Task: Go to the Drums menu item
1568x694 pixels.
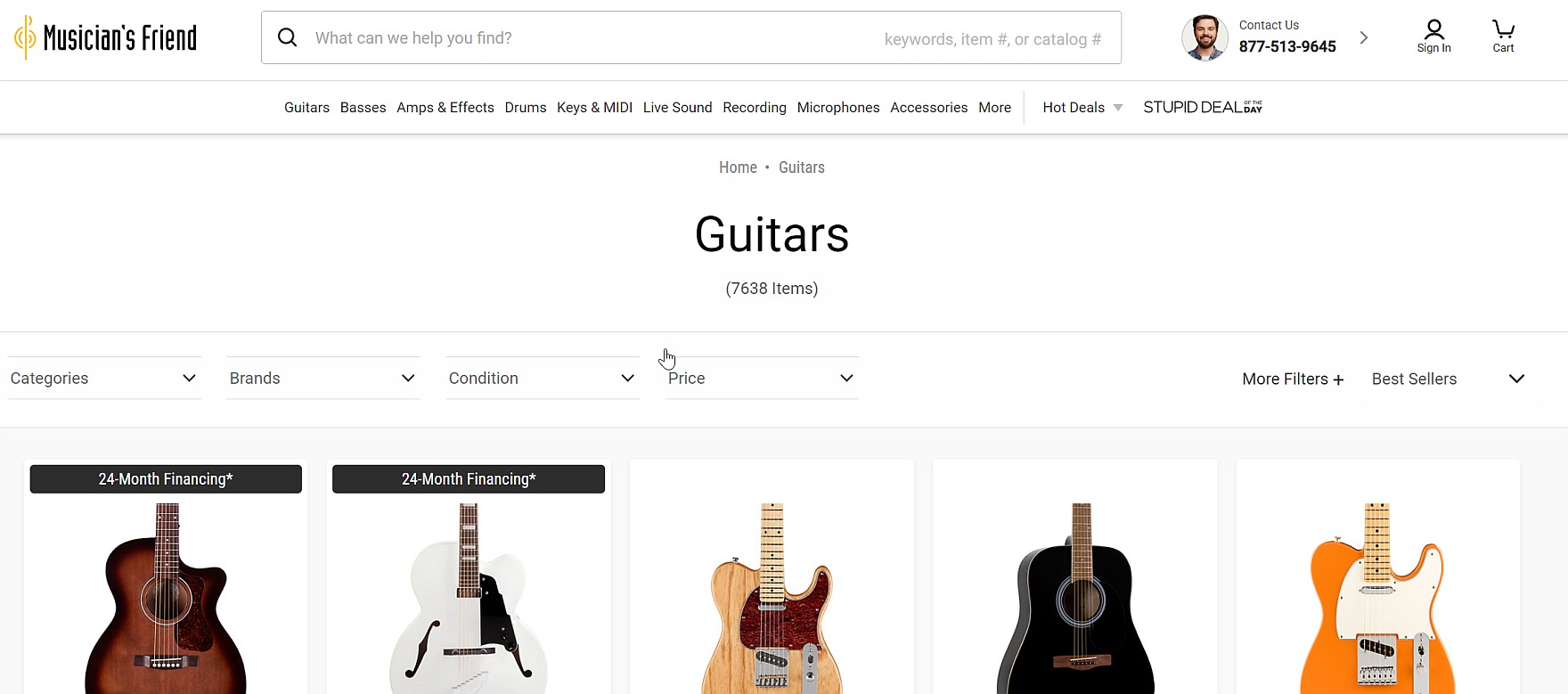Action: pos(526,107)
